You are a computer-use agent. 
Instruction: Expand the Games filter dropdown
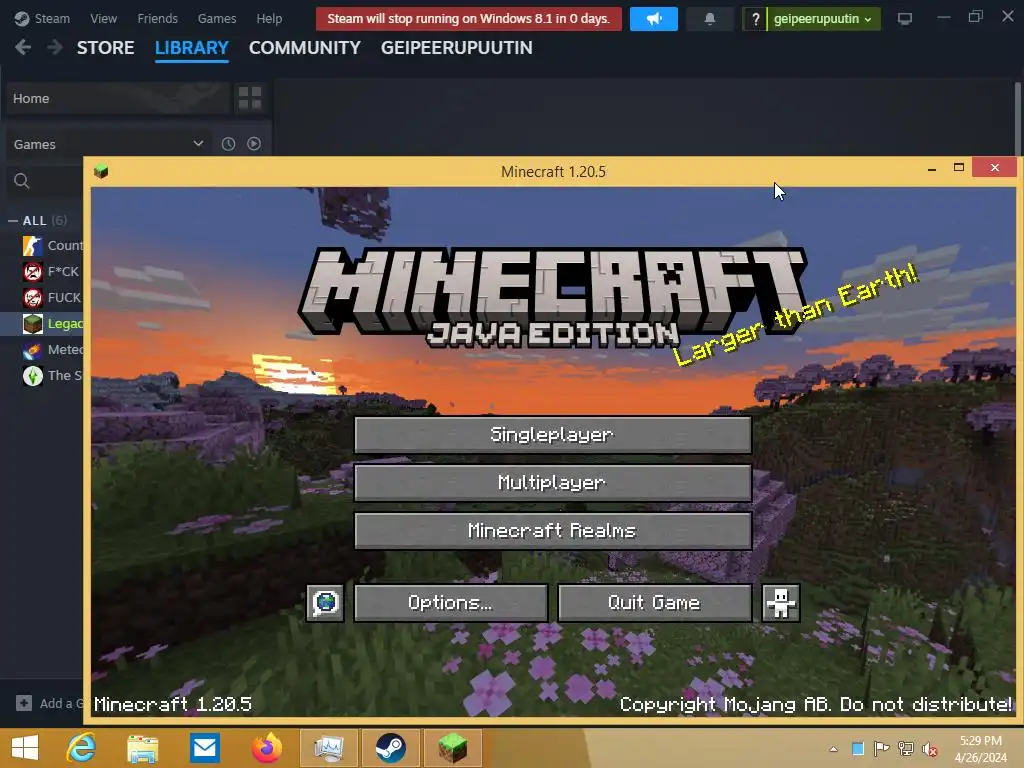point(108,144)
